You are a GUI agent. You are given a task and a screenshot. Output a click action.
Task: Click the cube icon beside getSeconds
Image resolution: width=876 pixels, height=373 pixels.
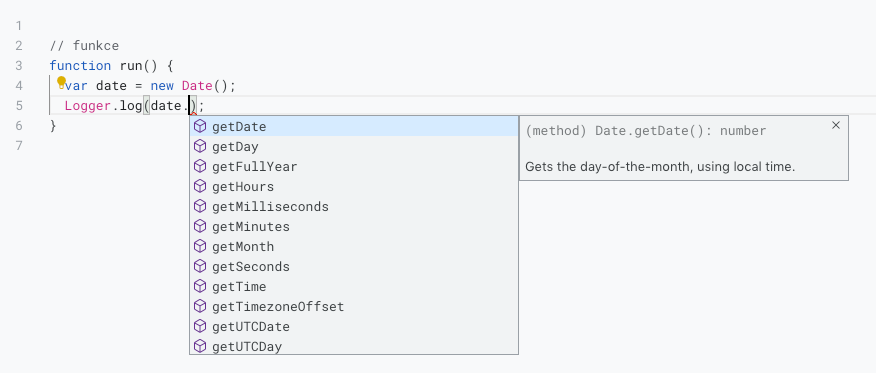point(200,266)
